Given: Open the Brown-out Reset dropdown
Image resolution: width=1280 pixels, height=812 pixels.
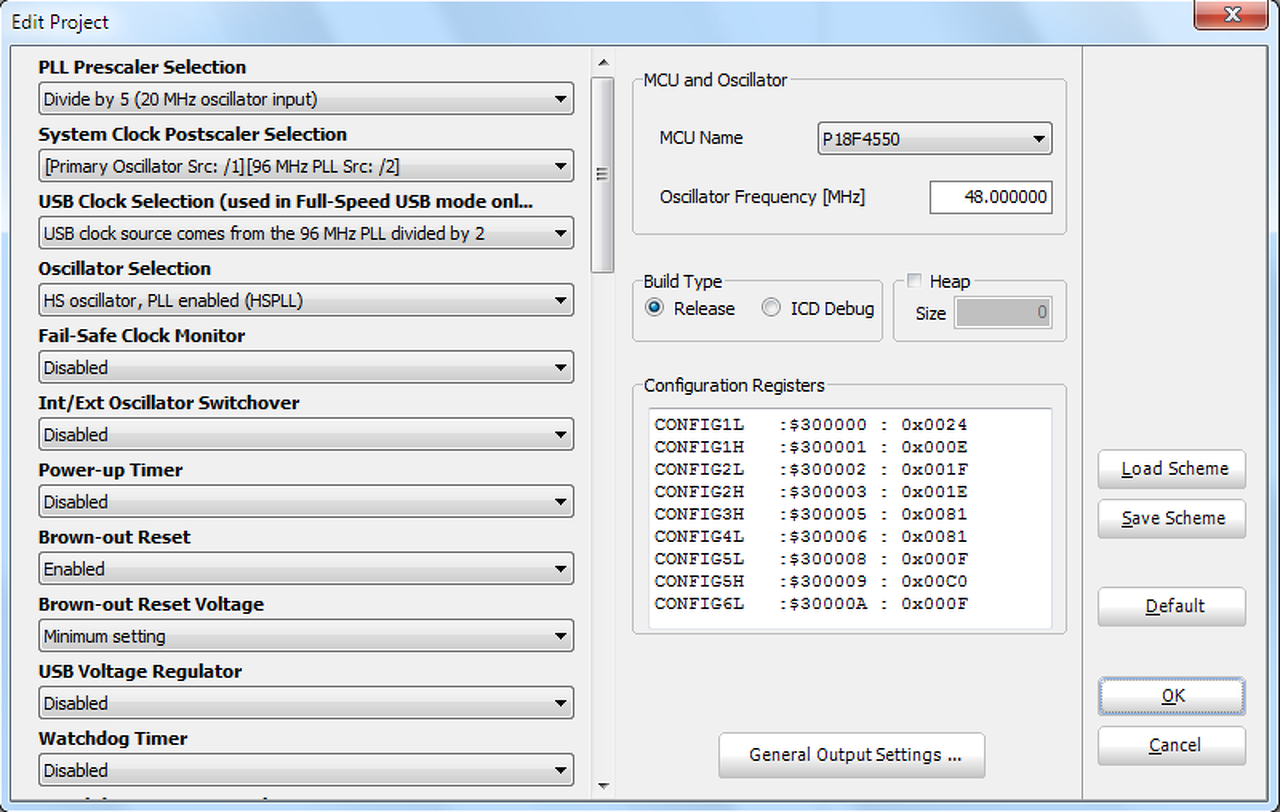Looking at the screenshot, I should [306, 568].
